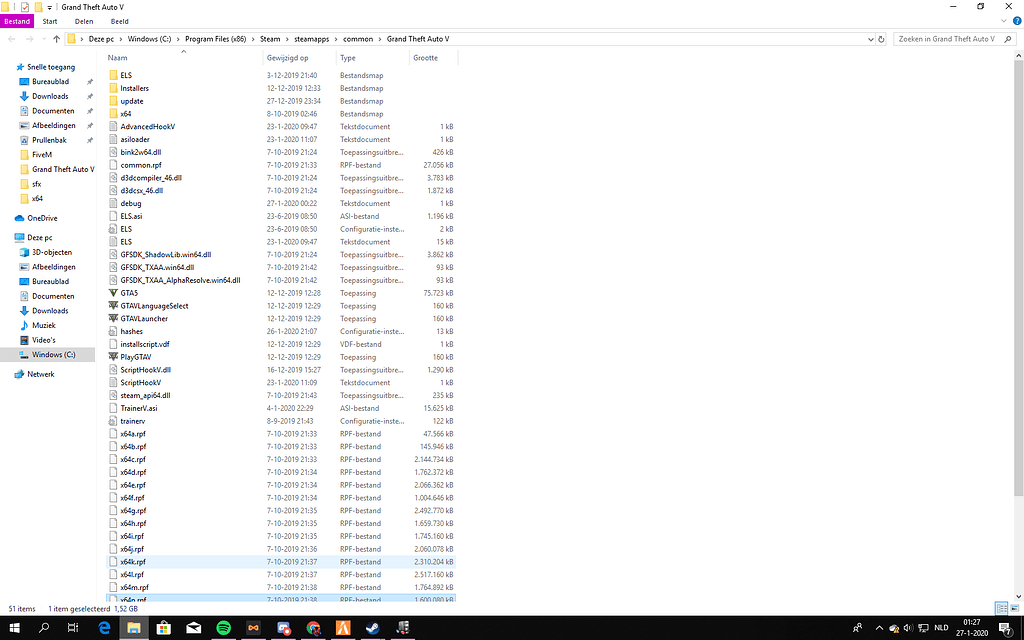Open Steam from the taskbar
The width and height of the screenshot is (1024, 640).
pyautogui.click(x=372, y=628)
